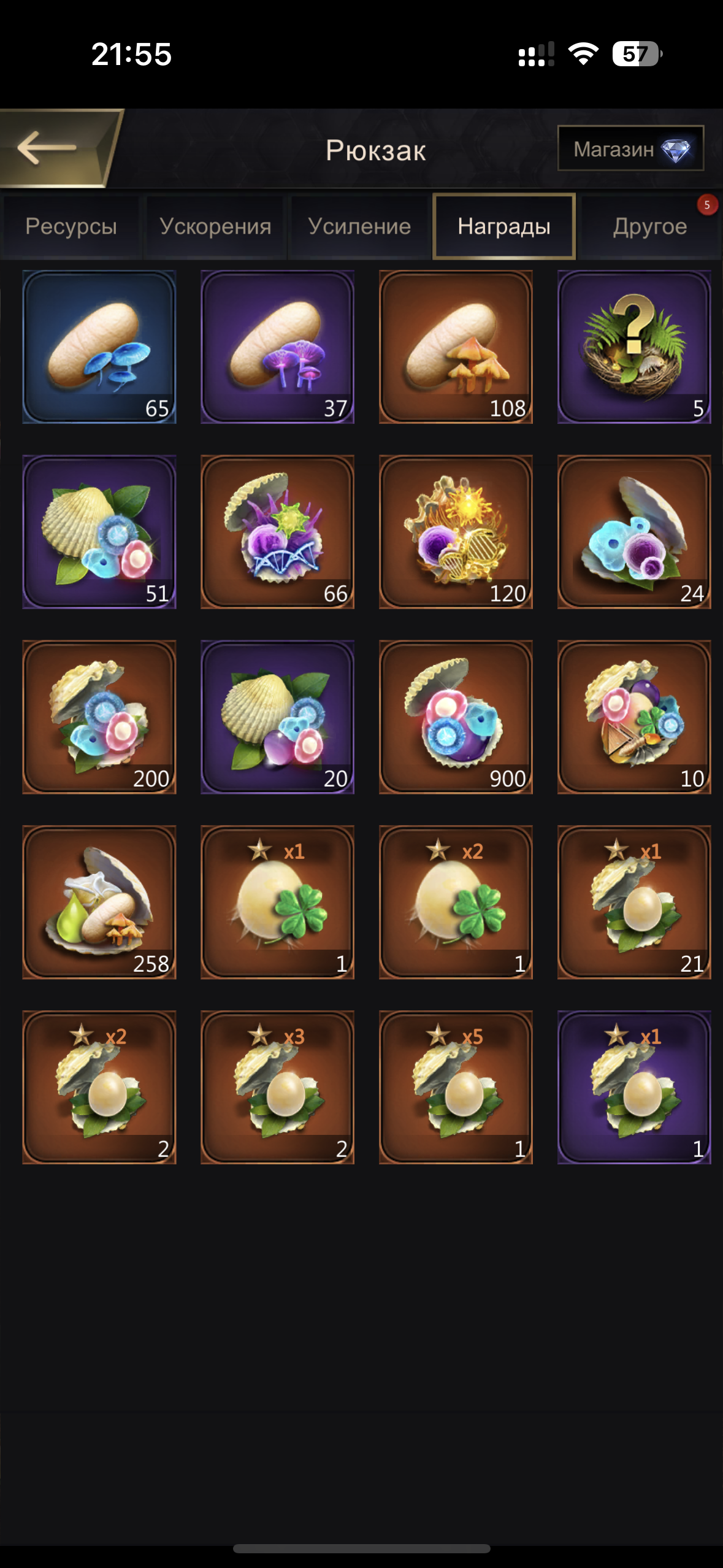Select the blue mushroom larva item (65)
This screenshot has width=723, height=1568.
[x=99, y=347]
